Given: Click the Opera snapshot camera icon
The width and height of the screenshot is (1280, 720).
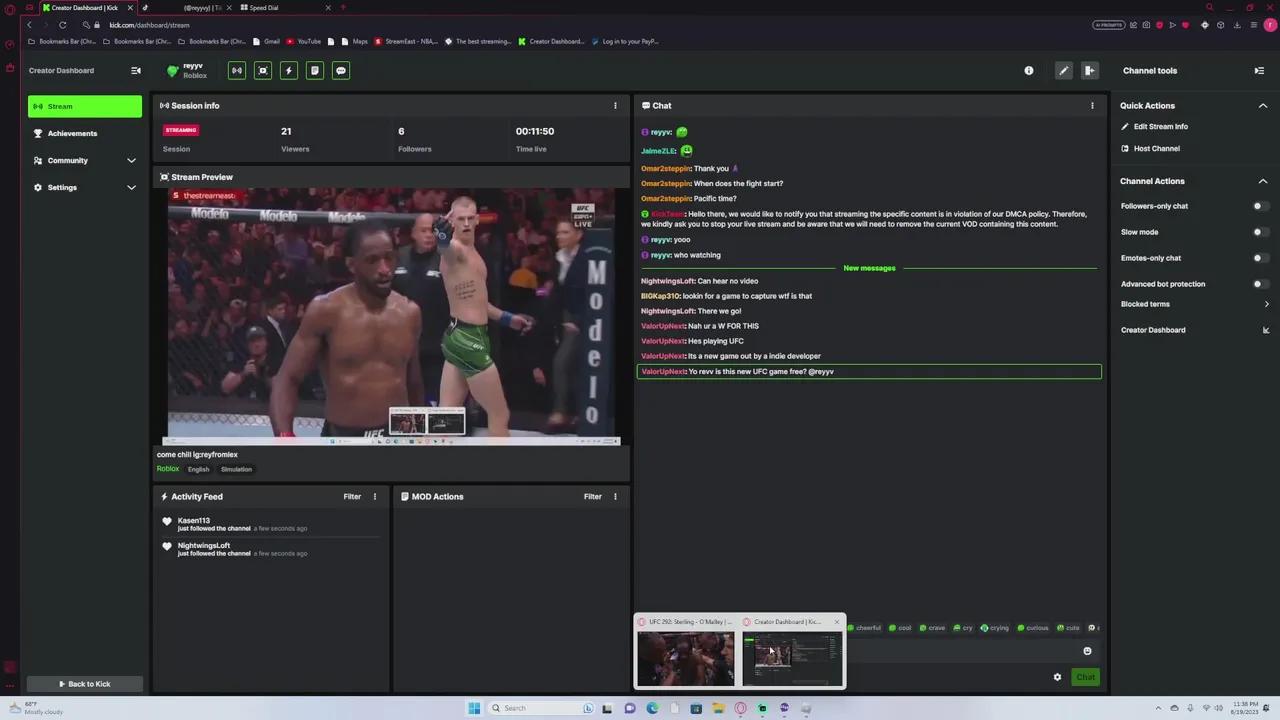Looking at the screenshot, I should point(1146,25).
